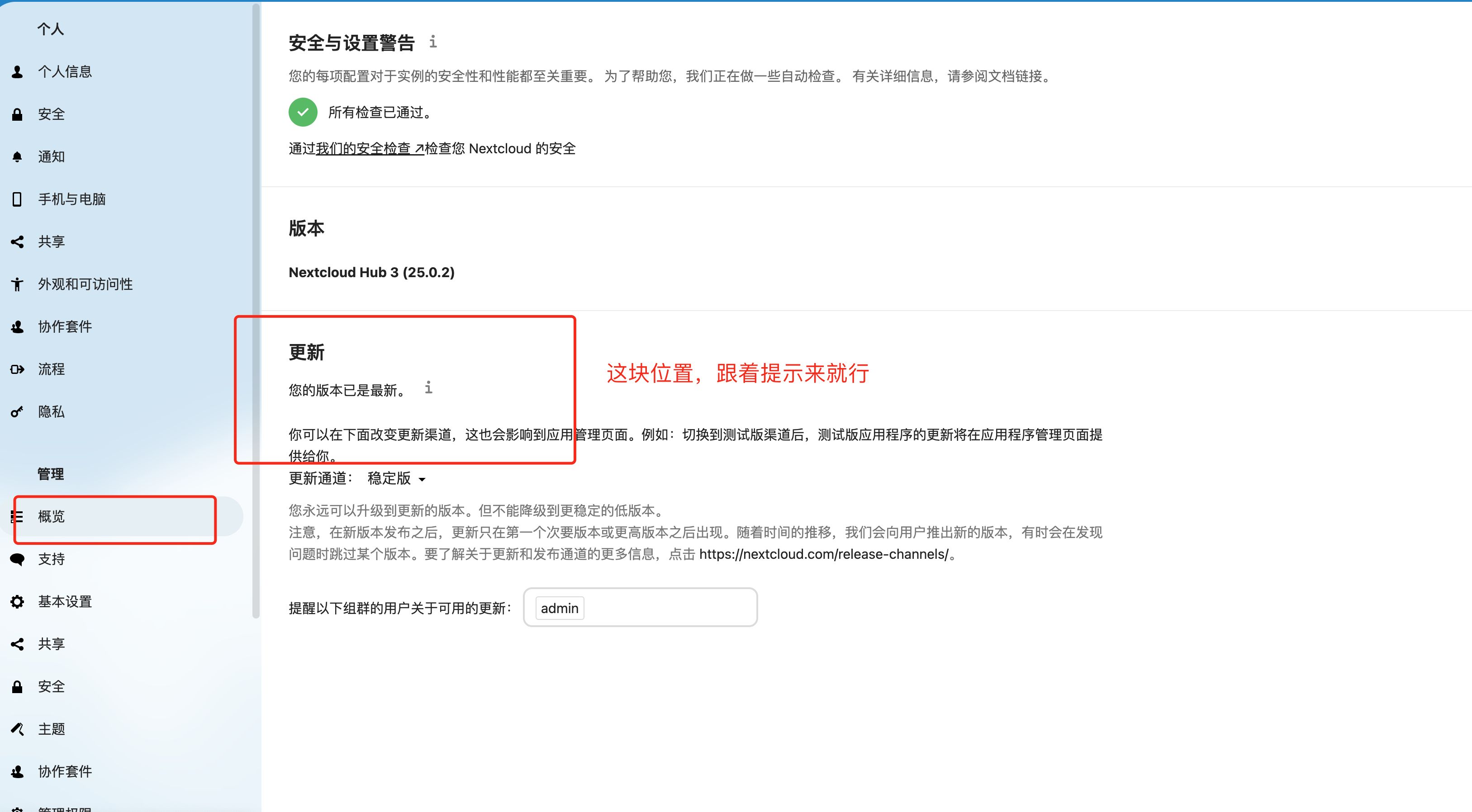Open the 支持 support menu item
1472x812 pixels.
[52, 559]
